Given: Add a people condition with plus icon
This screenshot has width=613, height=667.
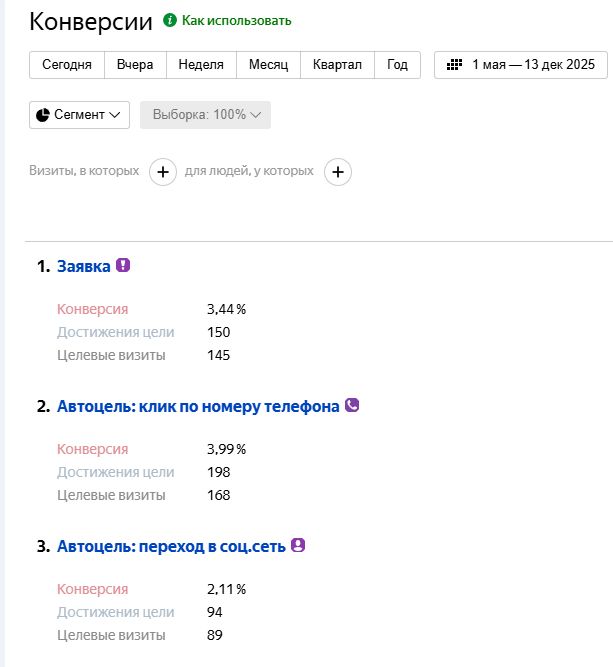Looking at the screenshot, I should [338, 172].
